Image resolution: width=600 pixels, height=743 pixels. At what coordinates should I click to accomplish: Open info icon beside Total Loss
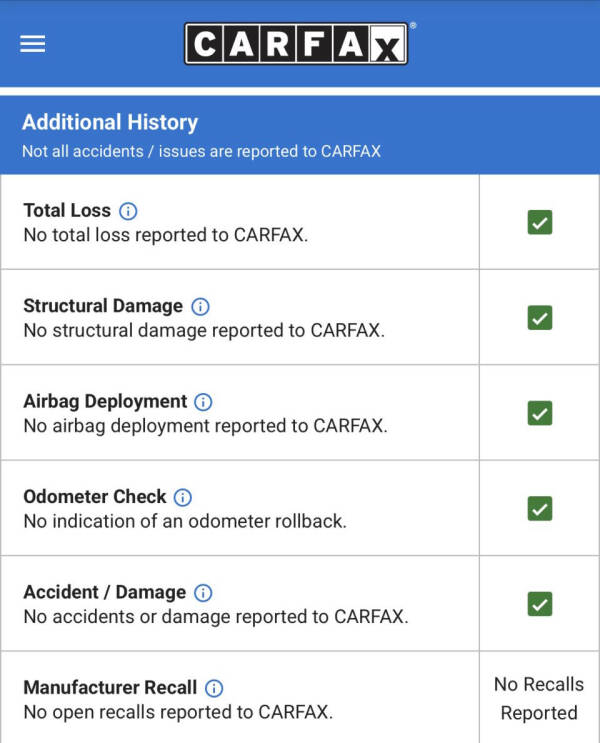128,211
